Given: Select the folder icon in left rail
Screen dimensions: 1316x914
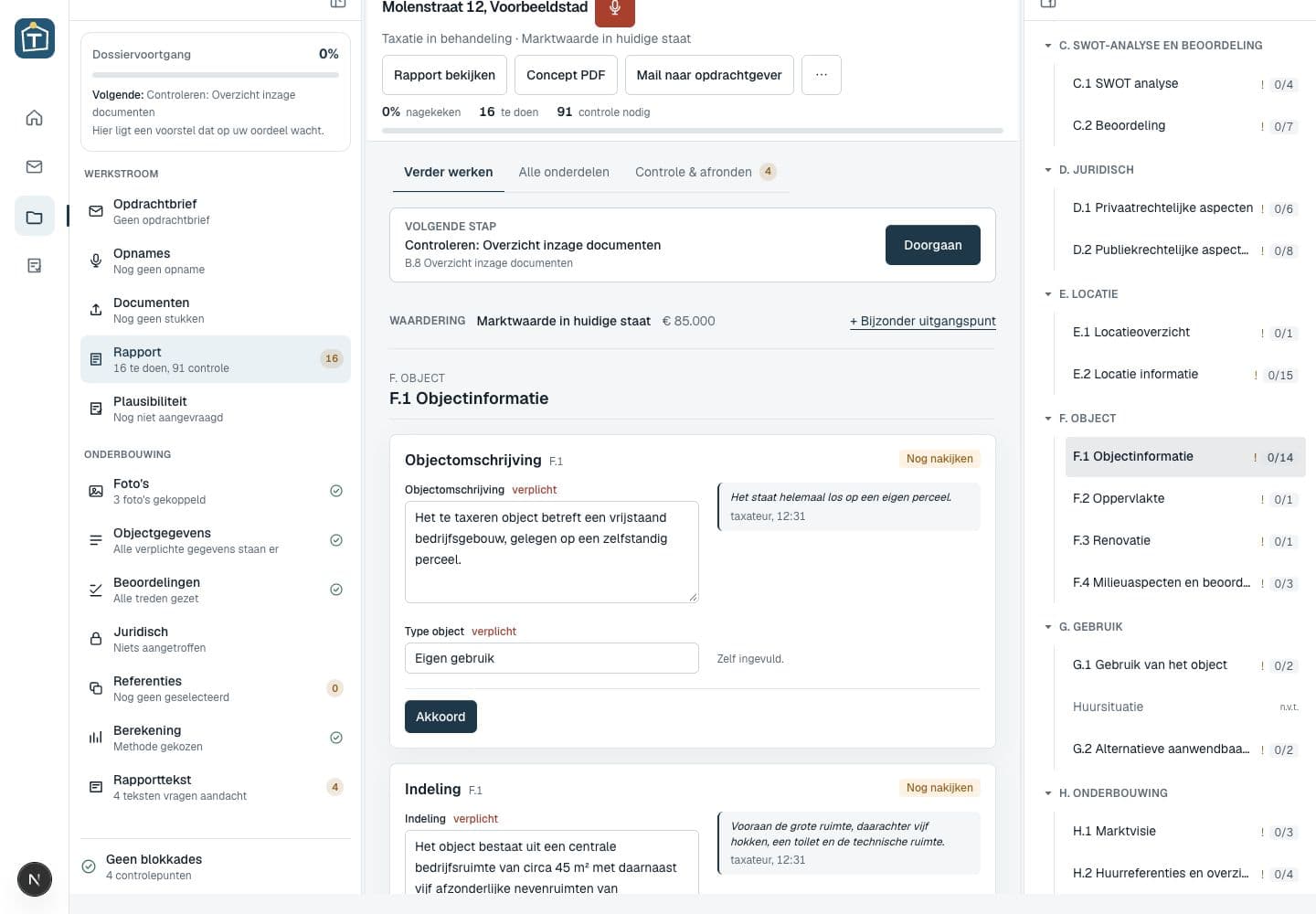Looking at the screenshot, I should coord(34,217).
